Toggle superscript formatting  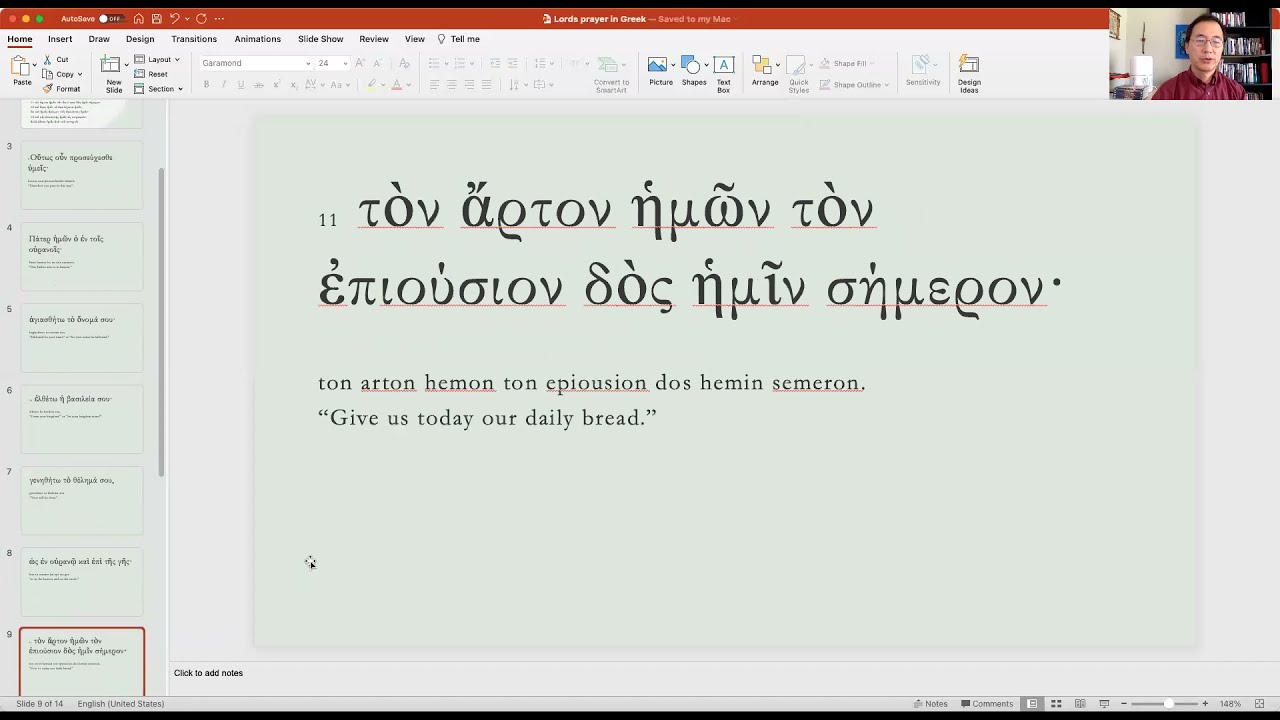coord(277,85)
